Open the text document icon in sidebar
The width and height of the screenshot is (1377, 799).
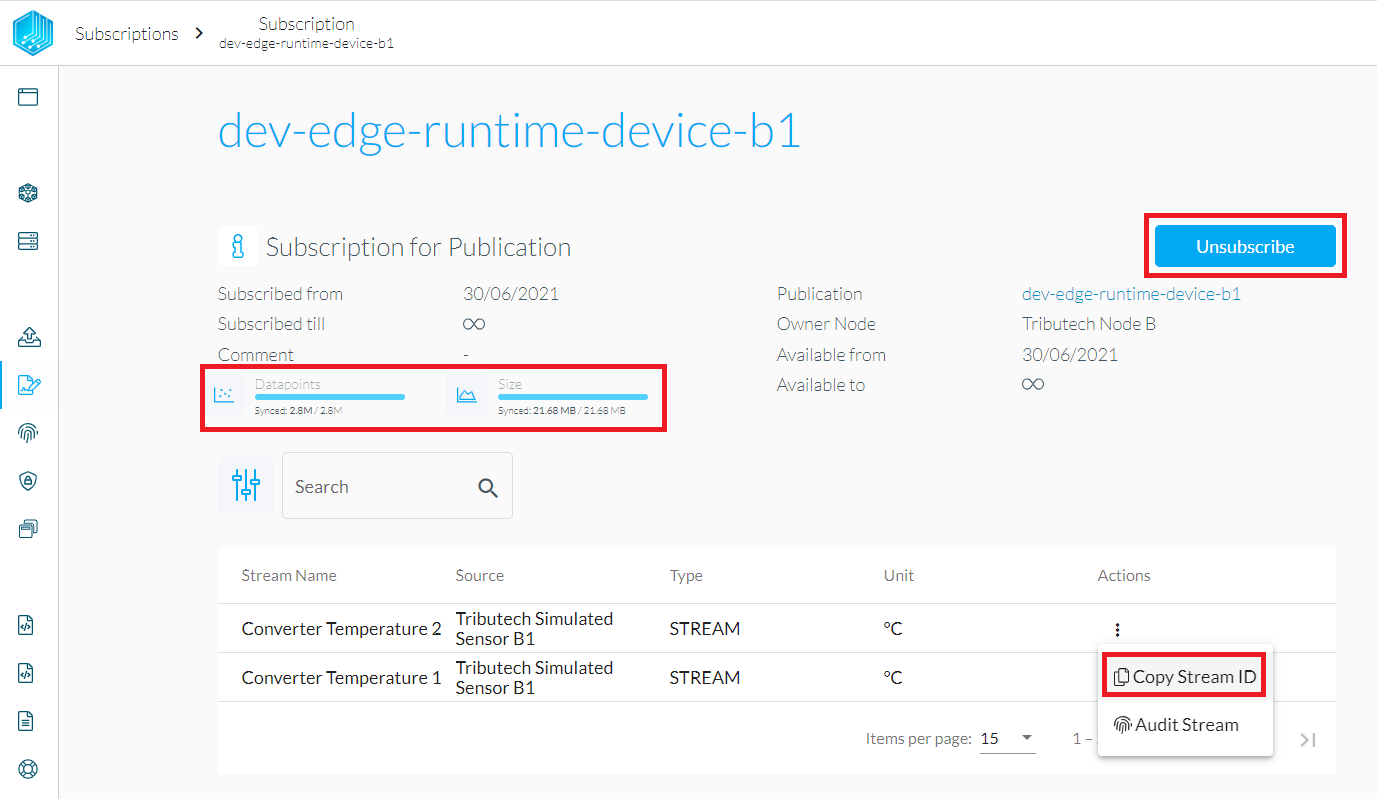click(28, 721)
